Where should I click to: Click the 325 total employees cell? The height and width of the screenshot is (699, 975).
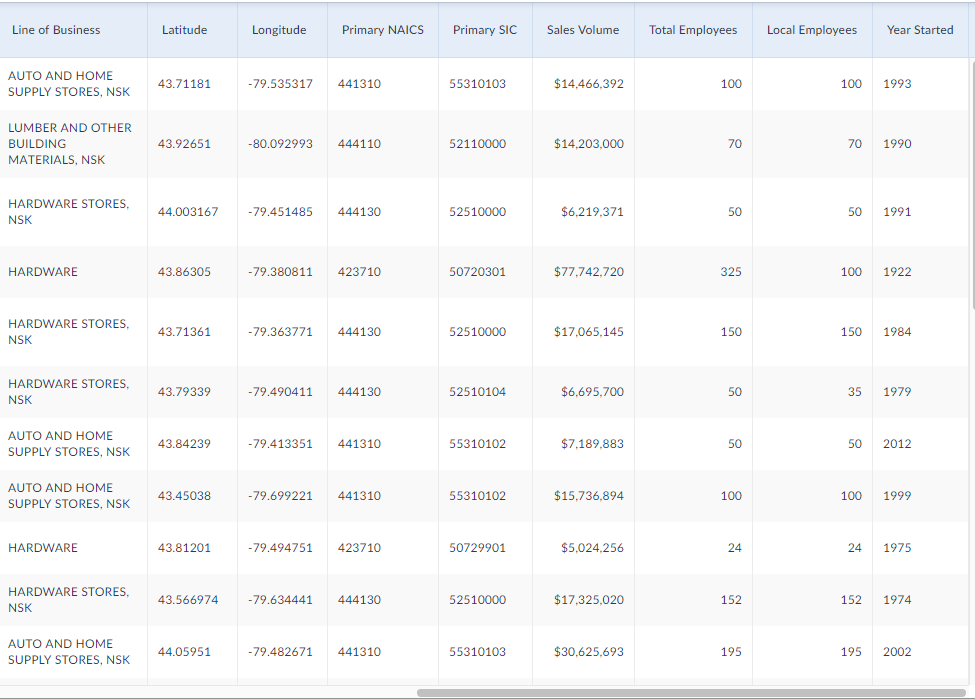731,272
